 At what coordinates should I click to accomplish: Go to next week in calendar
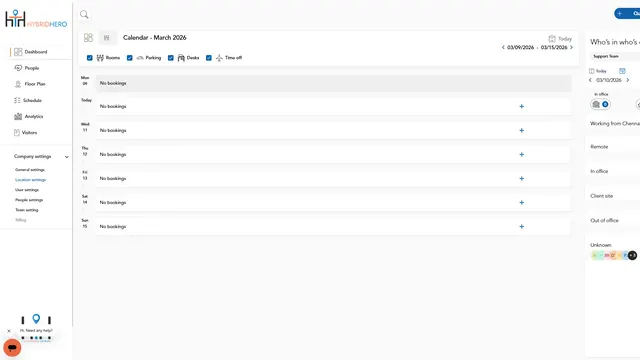coord(571,47)
